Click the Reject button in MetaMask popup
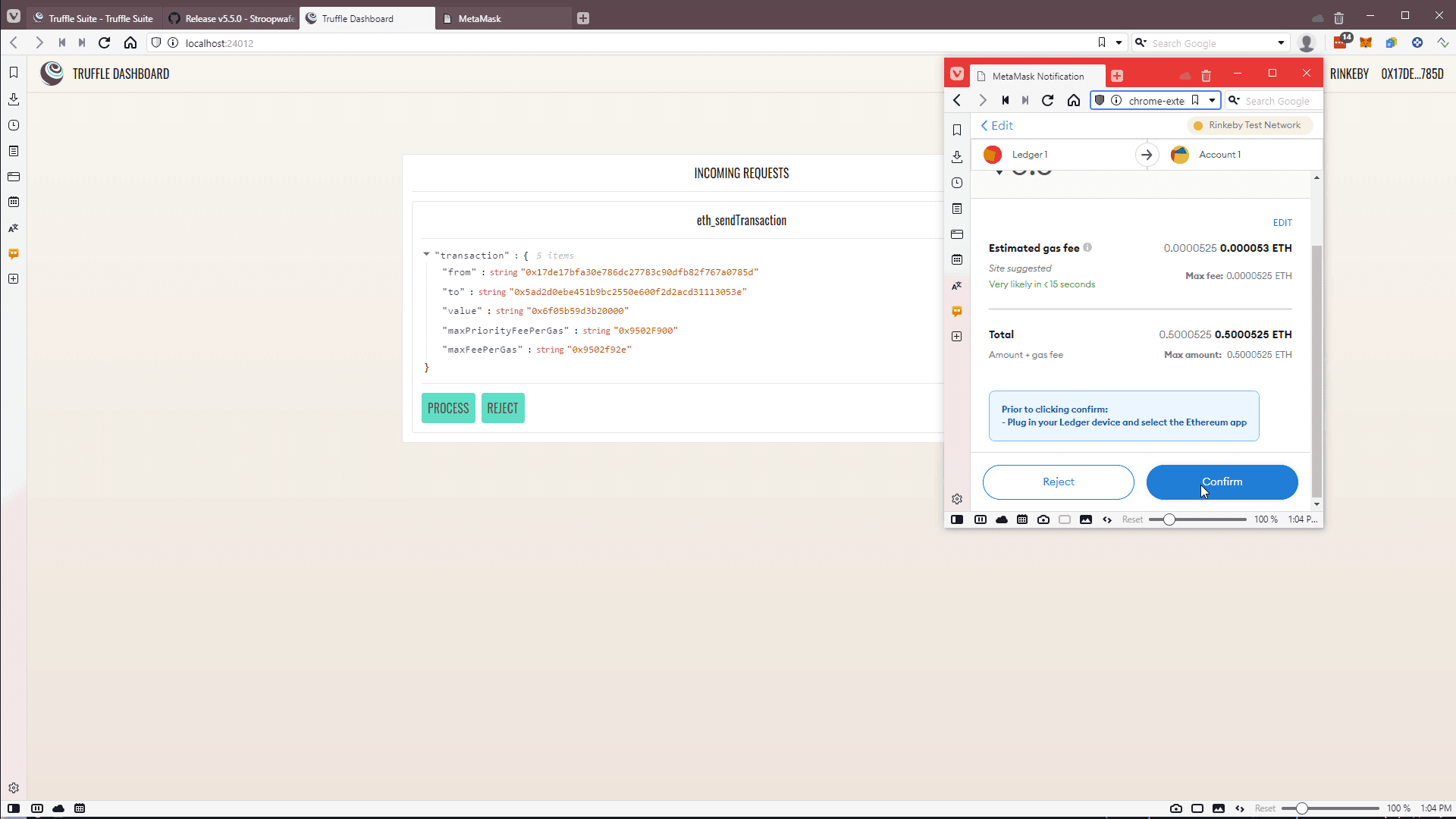 pos(1058,482)
